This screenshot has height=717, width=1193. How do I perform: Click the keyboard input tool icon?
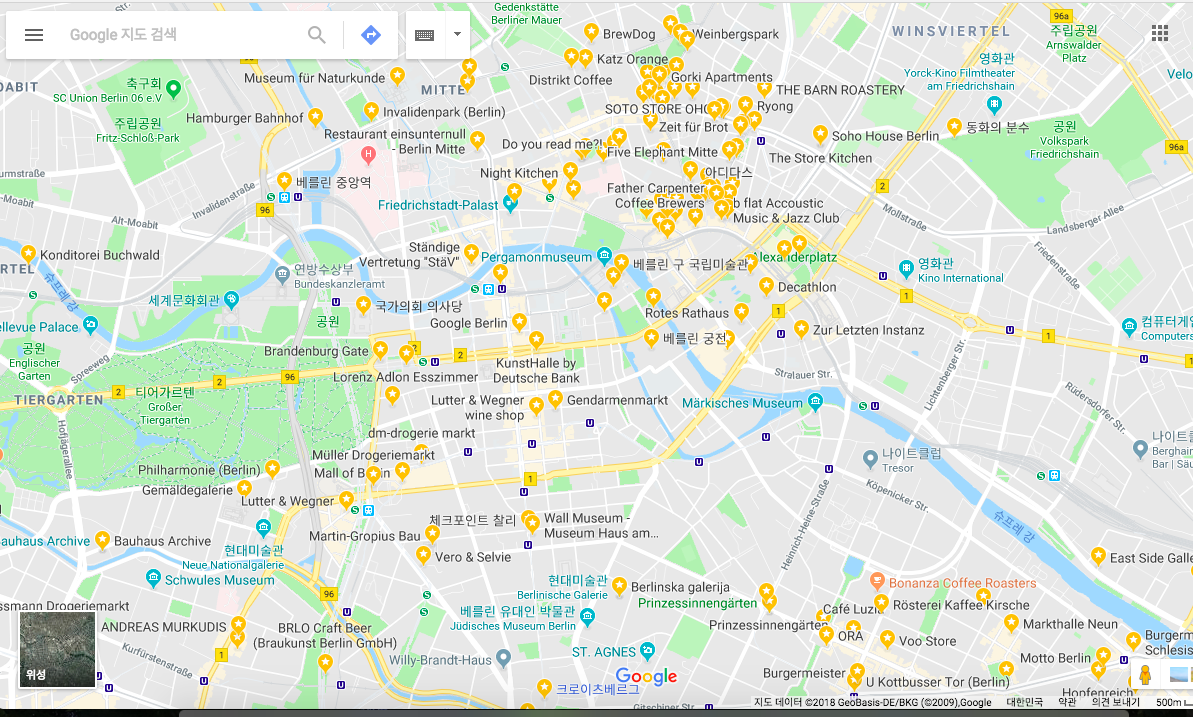(425, 35)
